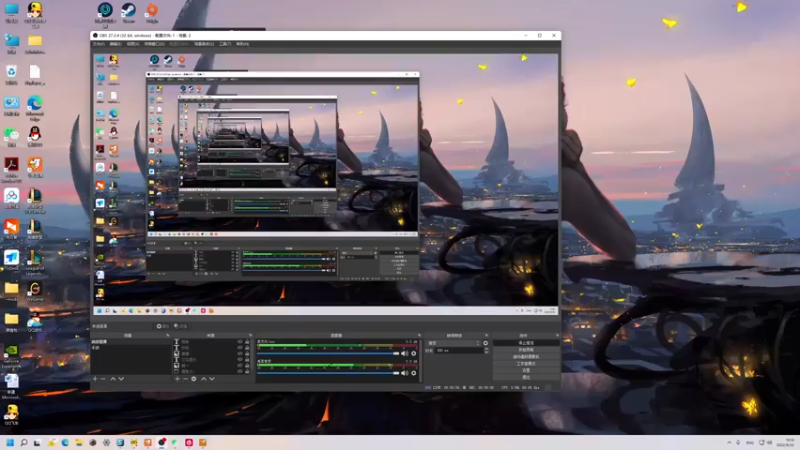Expand hidden system tray icons chevron

729,442
